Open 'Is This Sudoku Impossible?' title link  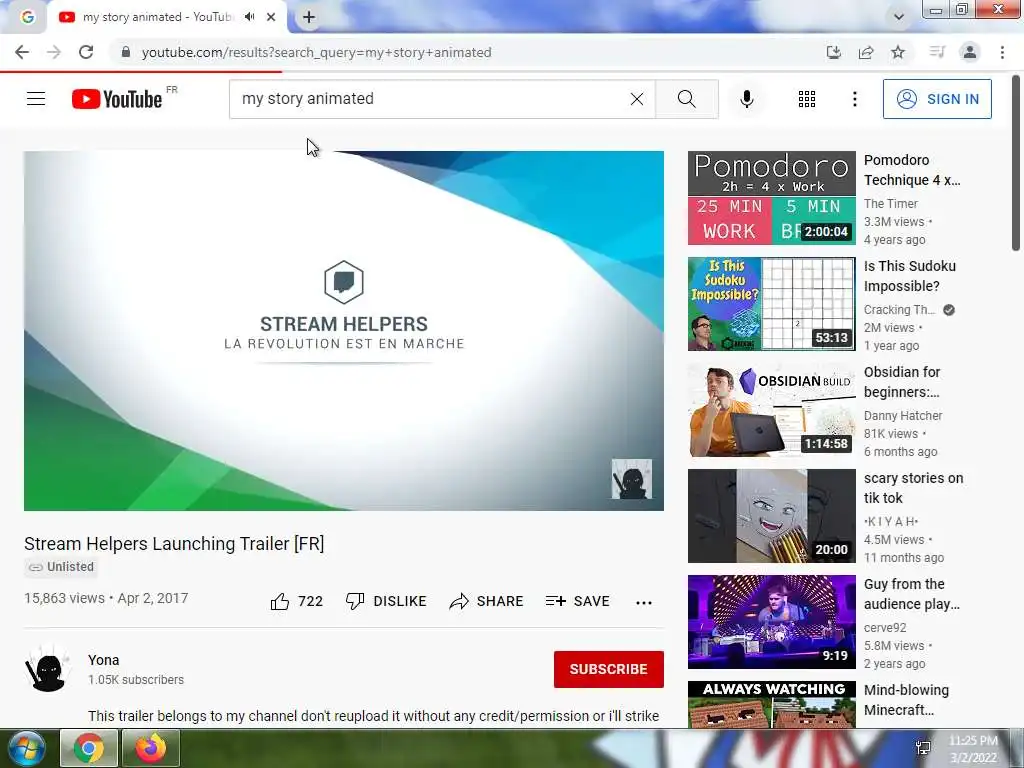[x=910, y=276]
